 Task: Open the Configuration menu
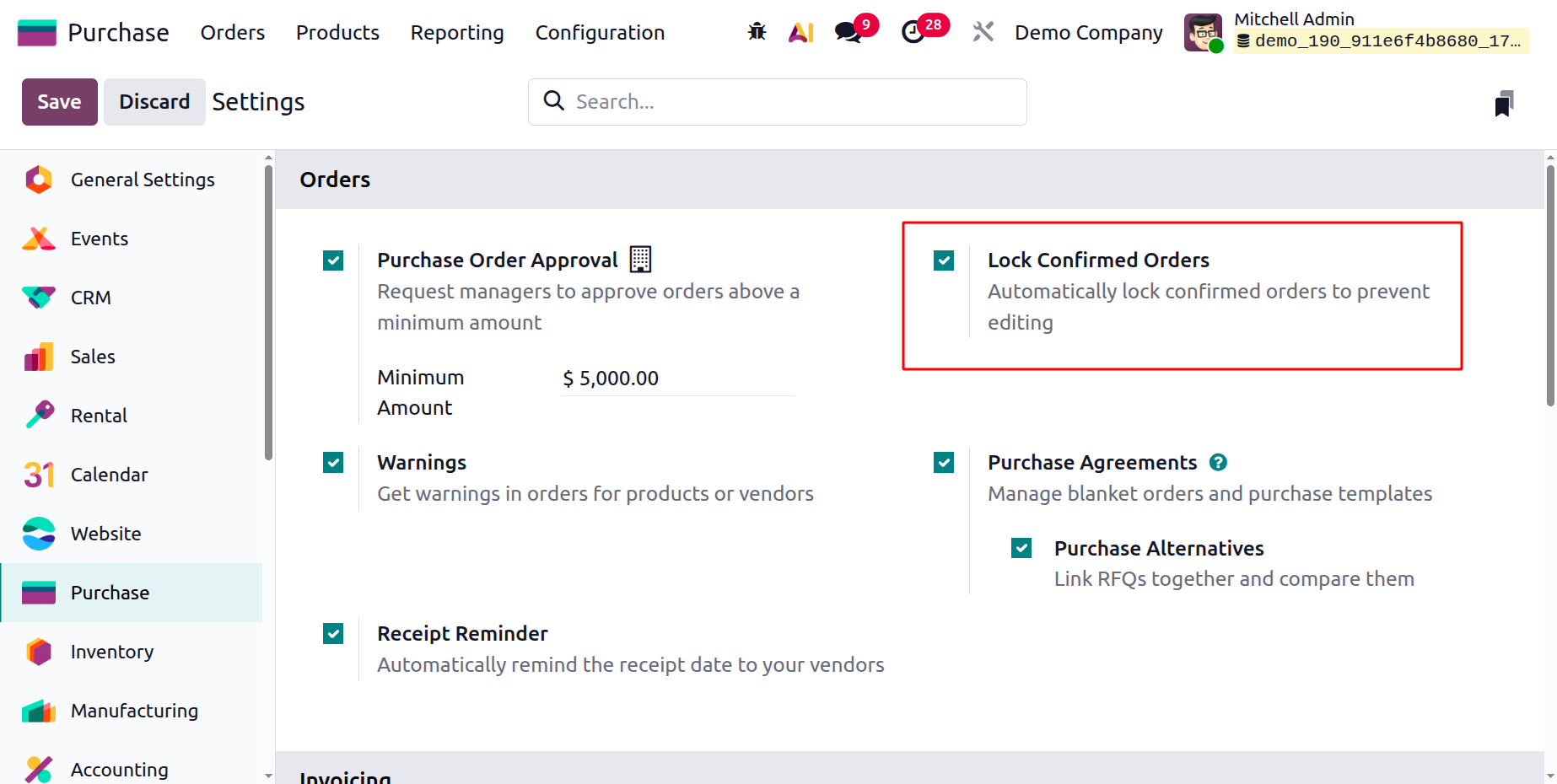pyautogui.click(x=599, y=32)
